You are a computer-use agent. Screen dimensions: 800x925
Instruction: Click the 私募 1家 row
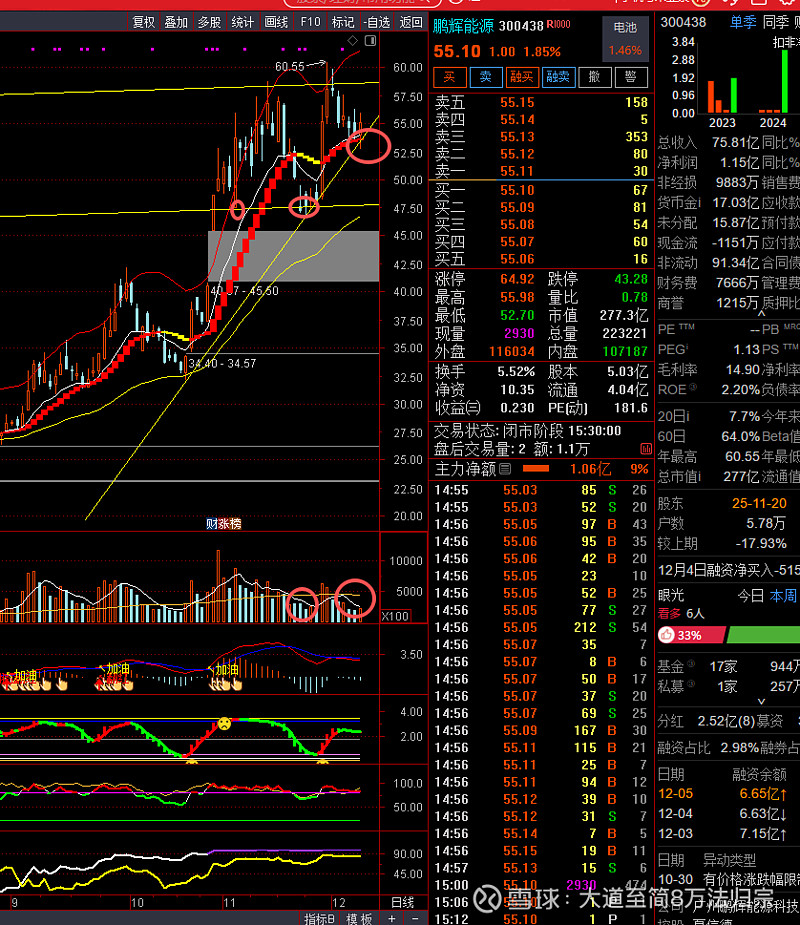[729, 686]
